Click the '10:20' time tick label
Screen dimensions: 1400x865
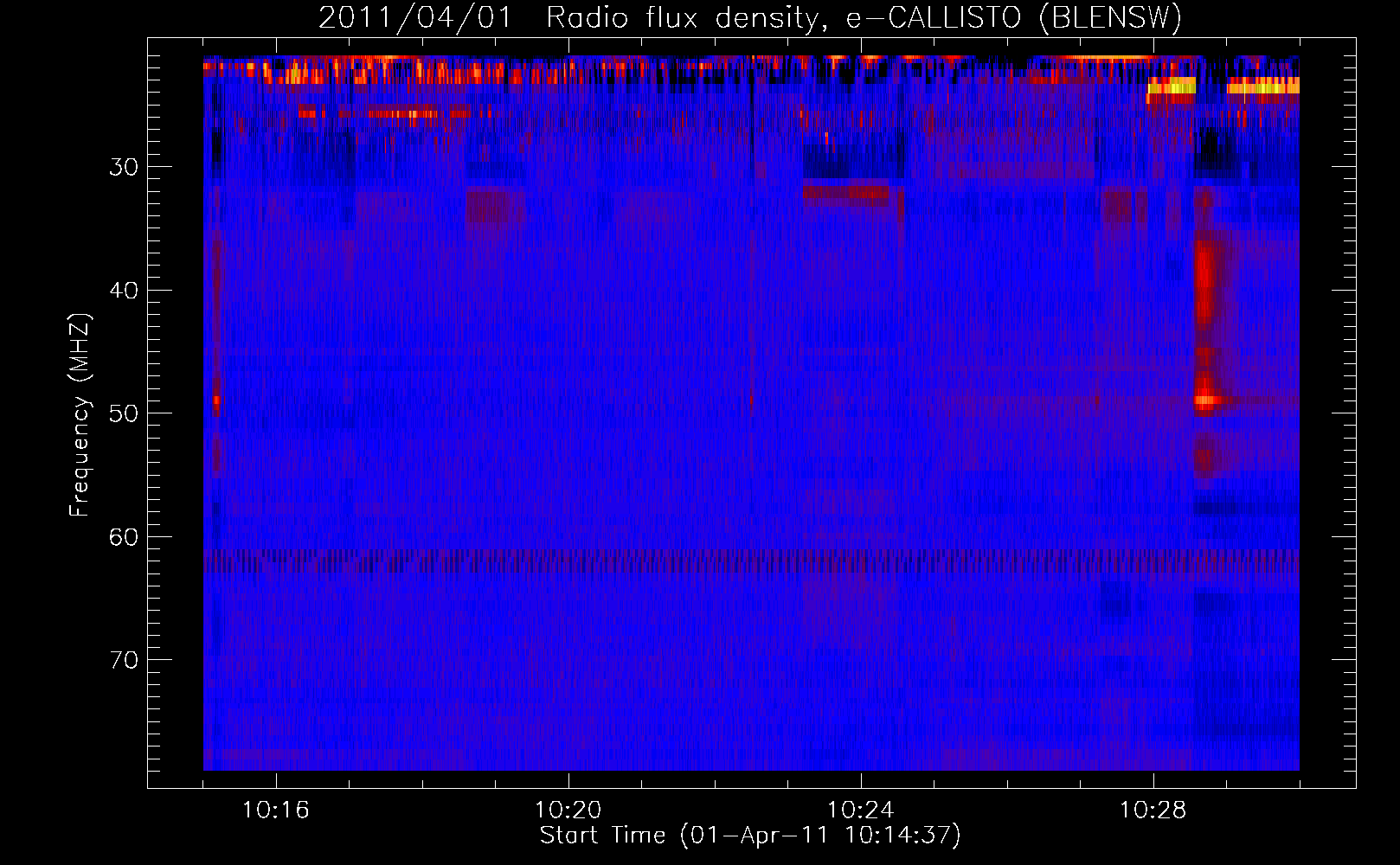568,811
